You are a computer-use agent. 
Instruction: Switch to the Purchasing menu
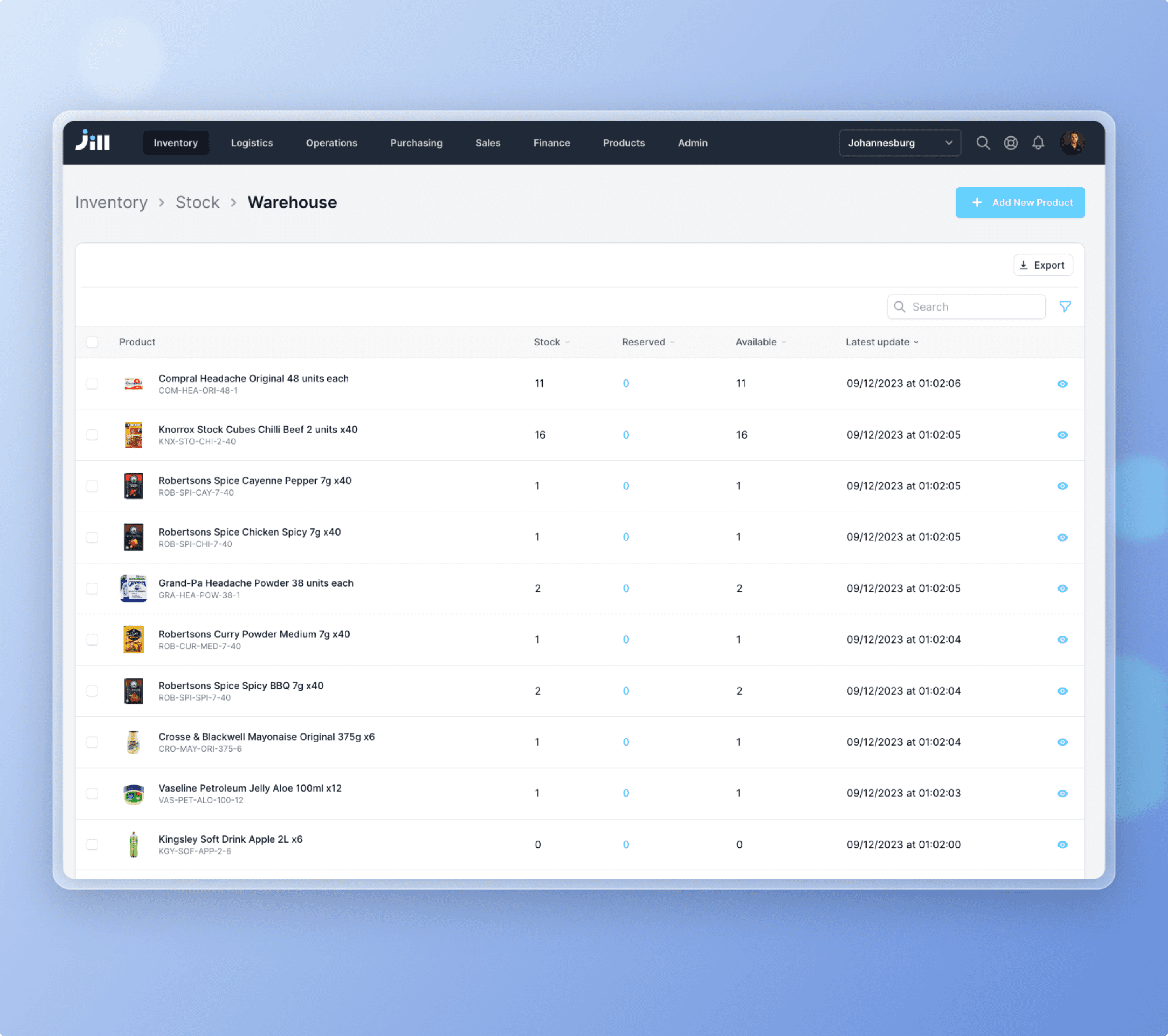[416, 143]
